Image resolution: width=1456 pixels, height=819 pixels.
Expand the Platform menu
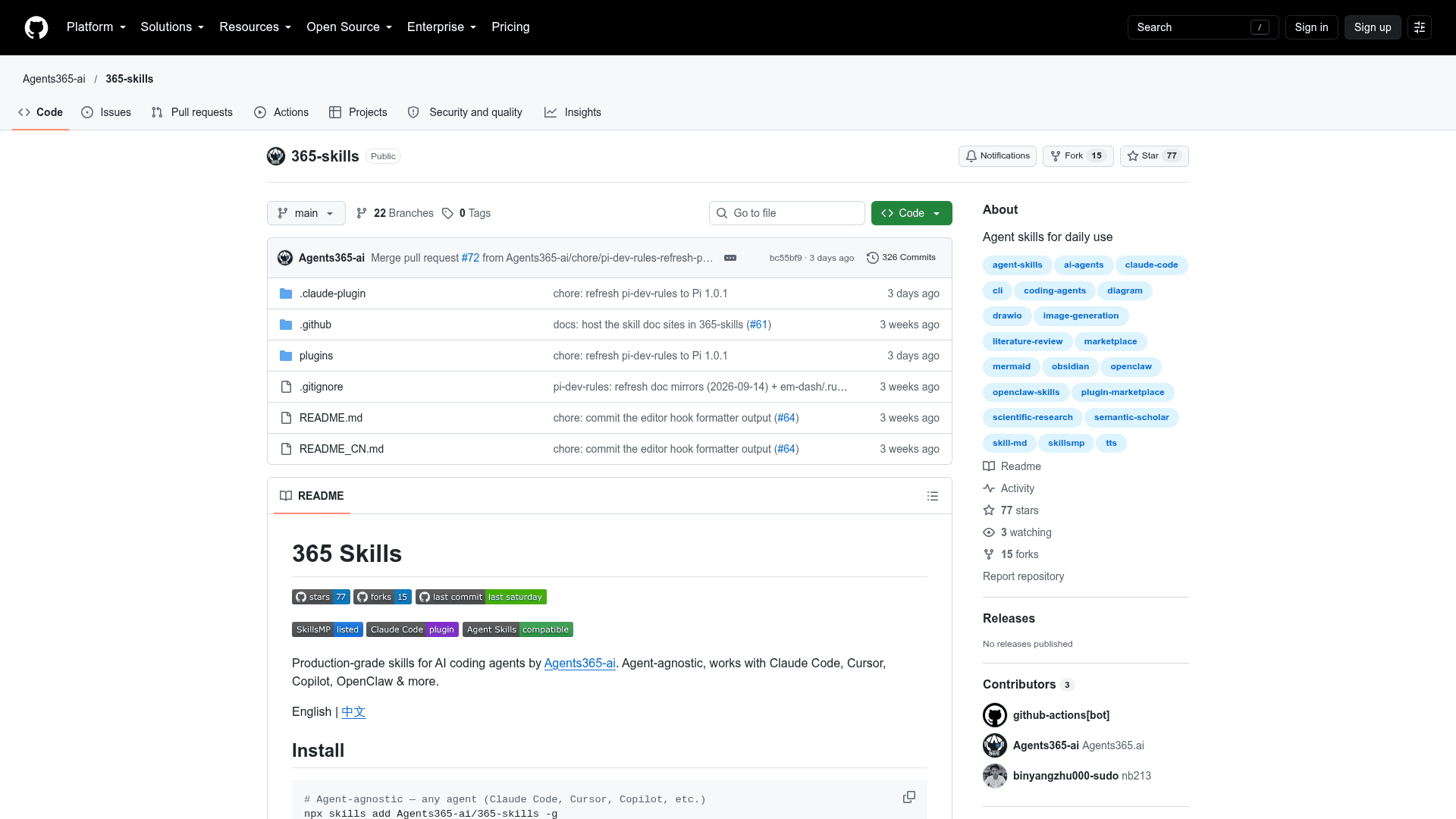[x=96, y=27]
